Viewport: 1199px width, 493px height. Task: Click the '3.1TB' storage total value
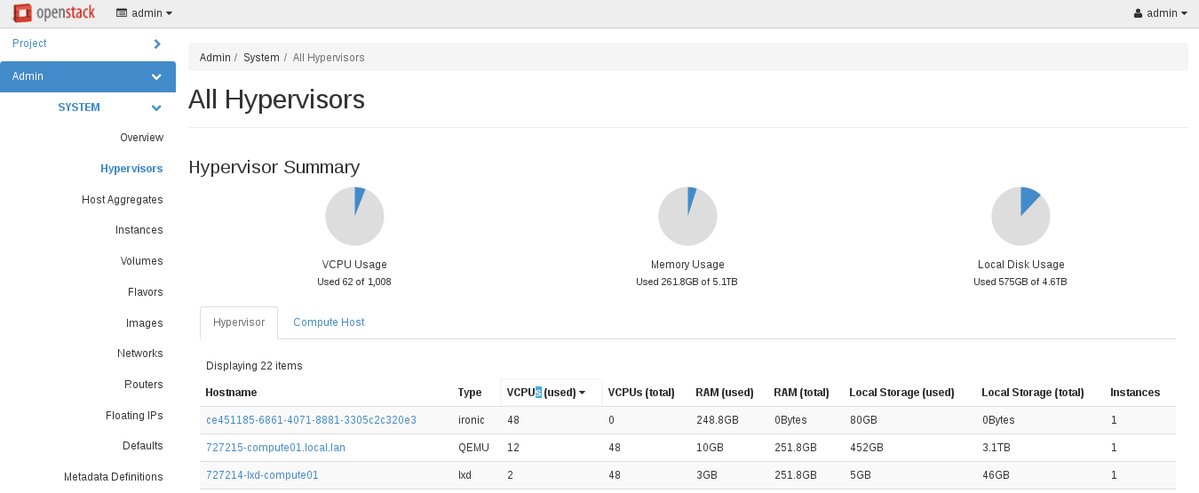coord(996,448)
